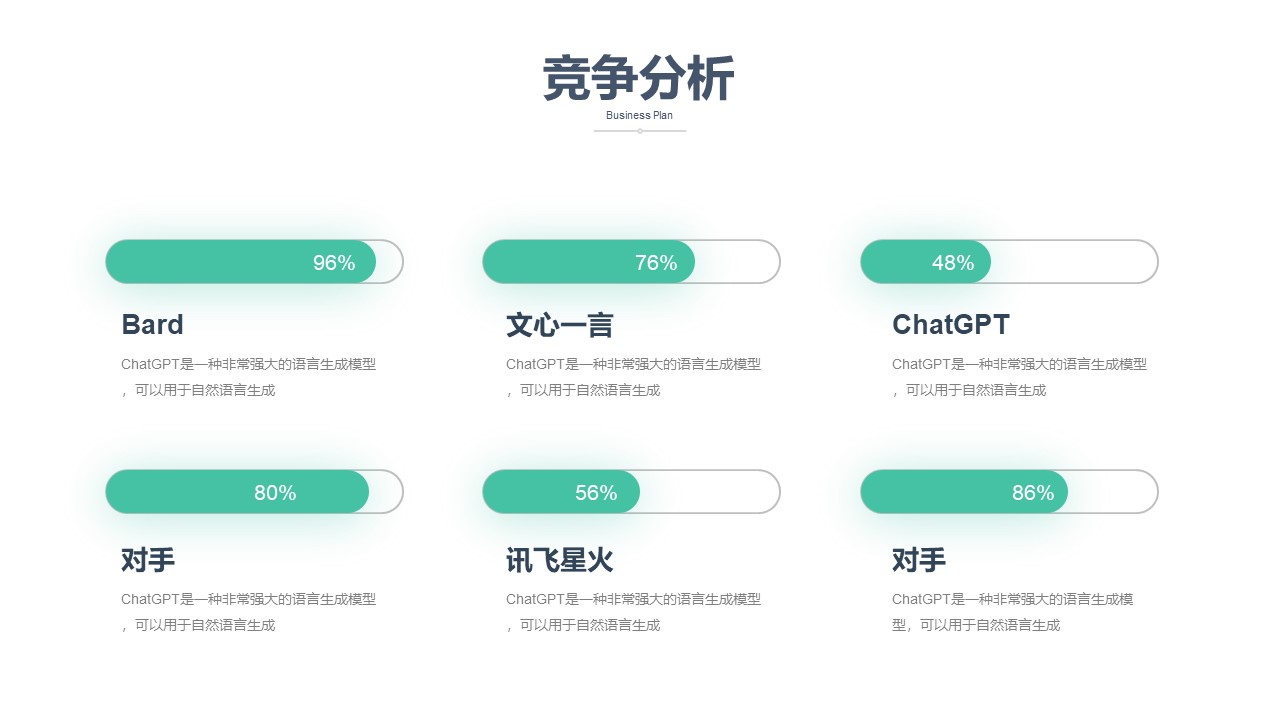Select description paragraph below 文心一言
The height and width of the screenshot is (720, 1280).
point(634,377)
